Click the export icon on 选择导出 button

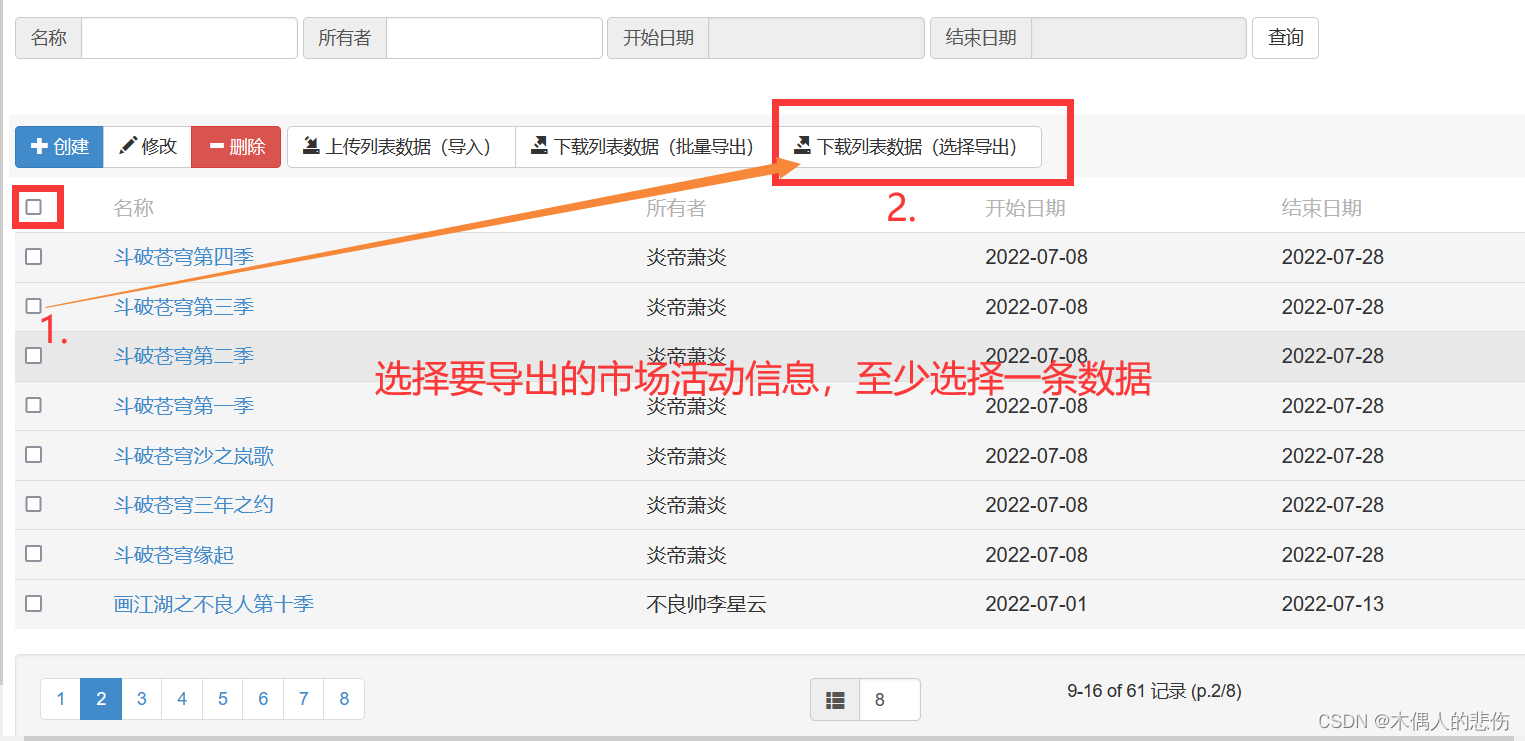(802, 146)
